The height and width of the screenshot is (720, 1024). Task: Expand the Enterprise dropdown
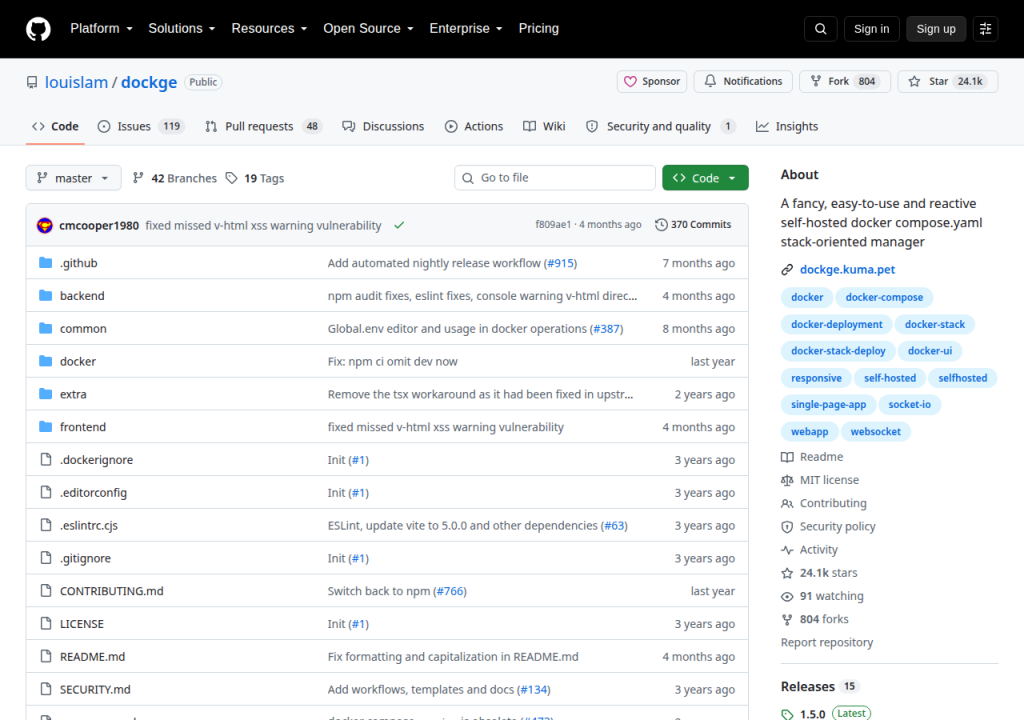[x=466, y=29]
